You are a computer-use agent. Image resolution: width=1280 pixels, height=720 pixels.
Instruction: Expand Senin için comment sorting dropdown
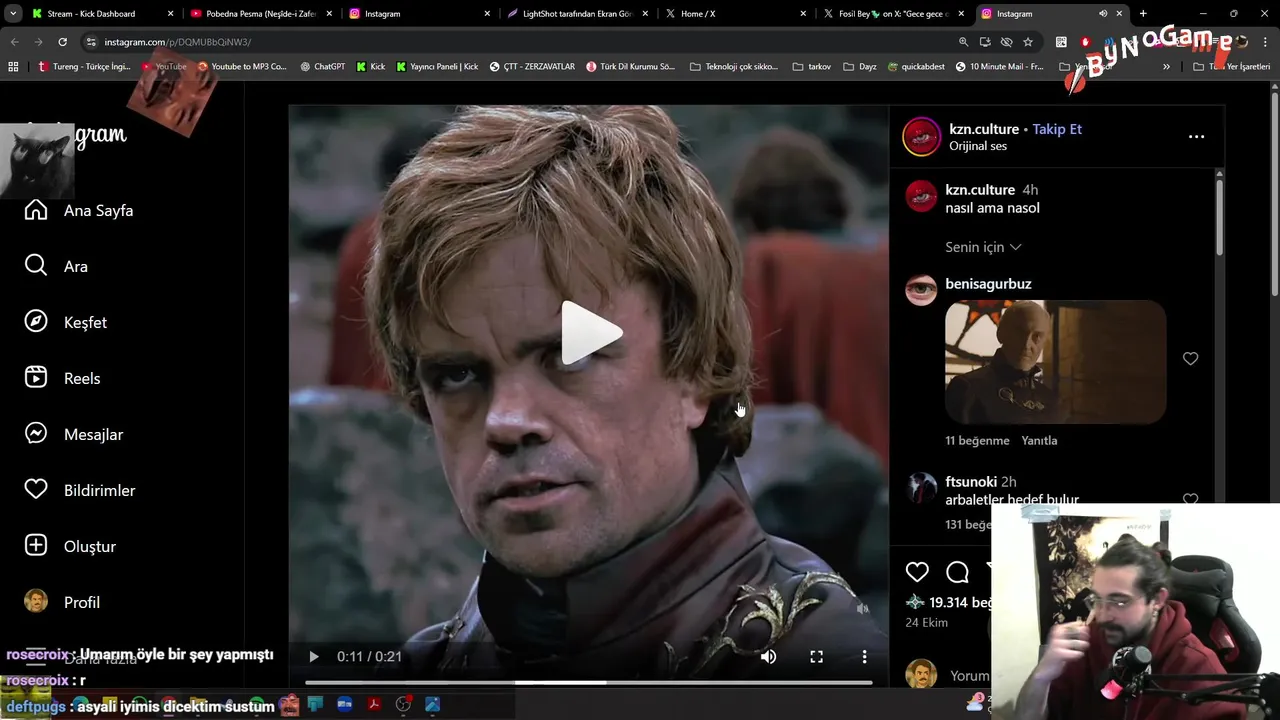pyautogui.click(x=983, y=247)
